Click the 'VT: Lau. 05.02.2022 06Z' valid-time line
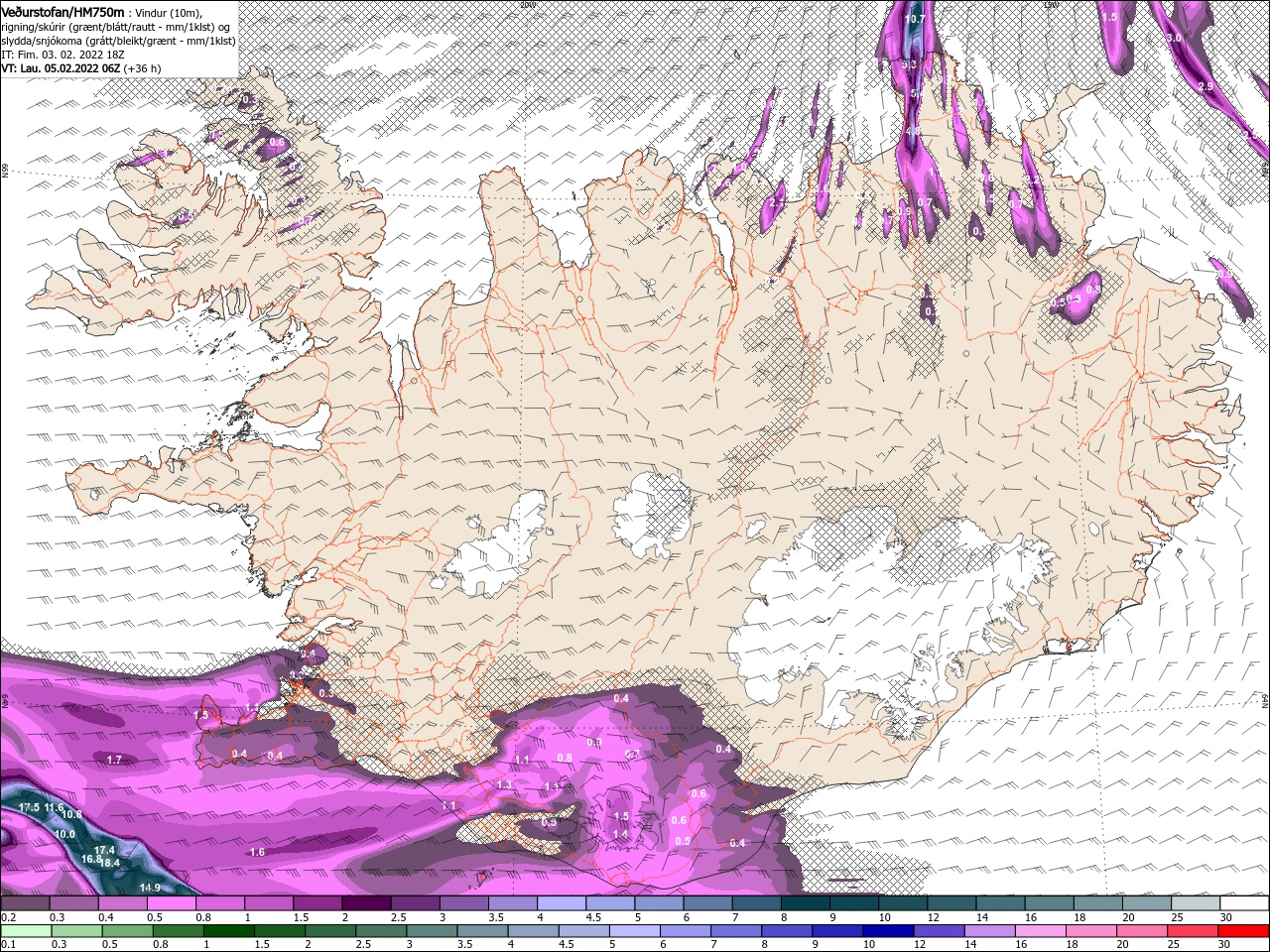The image size is (1270, 952). 61,68
